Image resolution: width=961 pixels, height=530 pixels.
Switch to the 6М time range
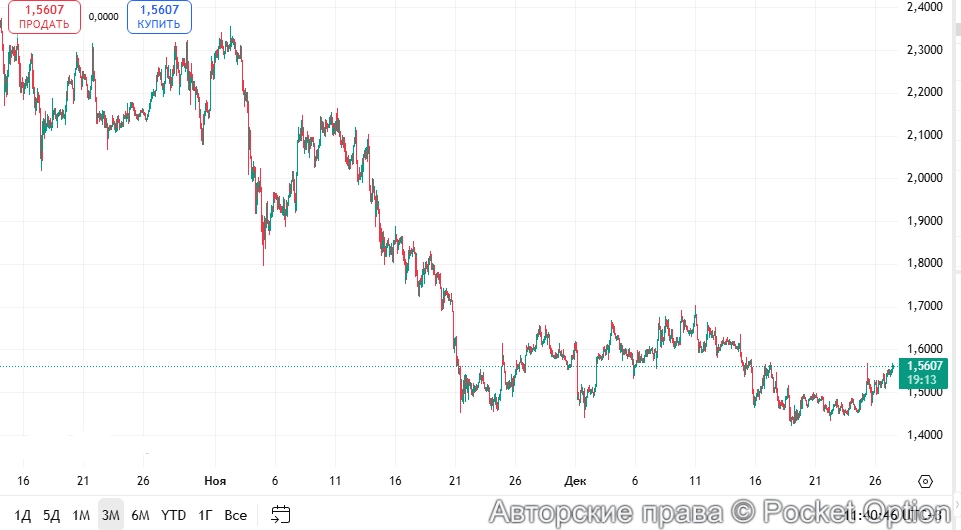tap(140, 515)
